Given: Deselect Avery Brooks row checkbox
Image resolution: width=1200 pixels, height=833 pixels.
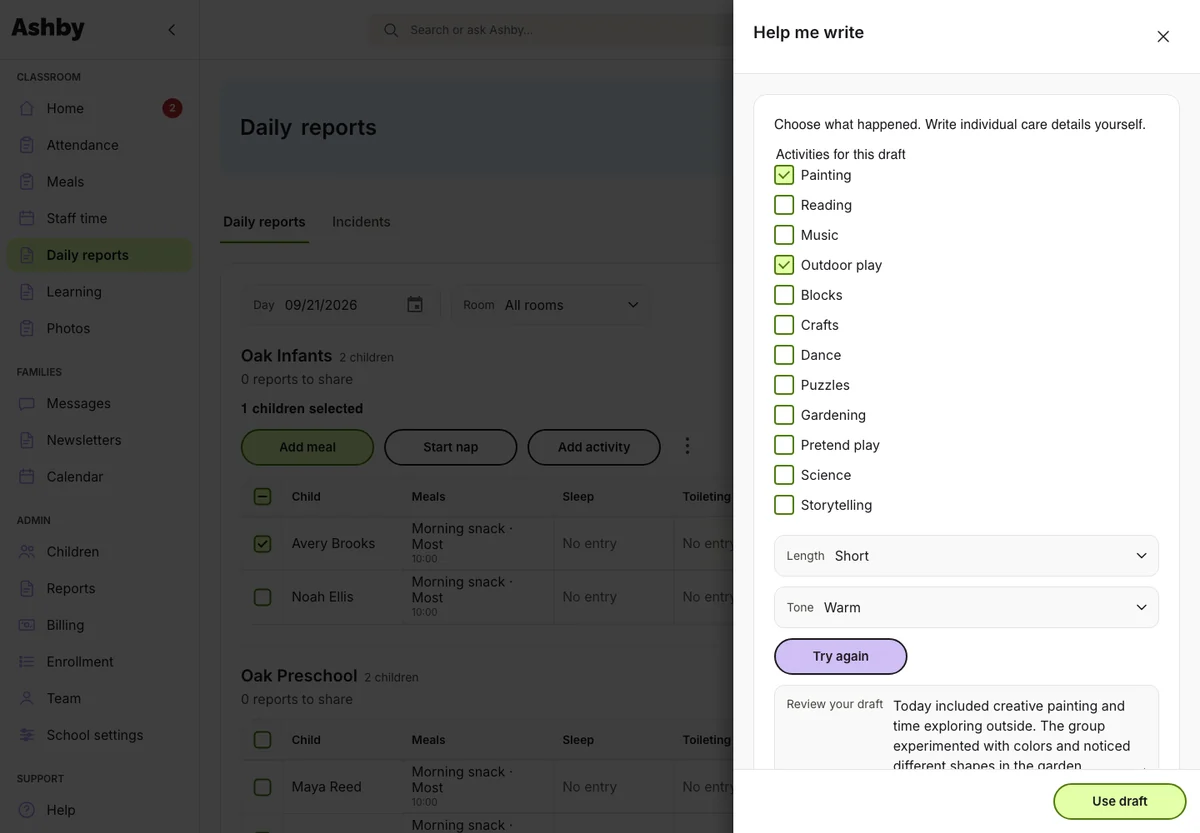Looking at the screenshot, I should (x=262, y=544).
